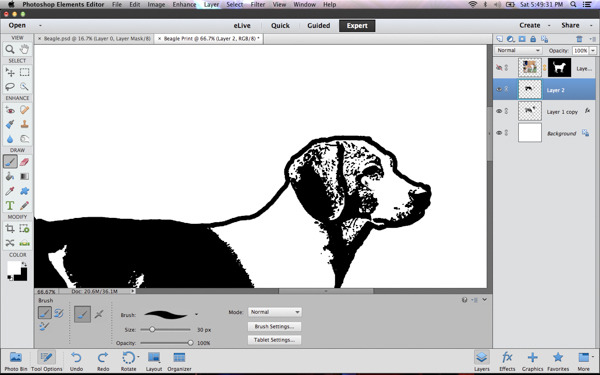
Task: Click the Redo button
Action: (103, 362)
